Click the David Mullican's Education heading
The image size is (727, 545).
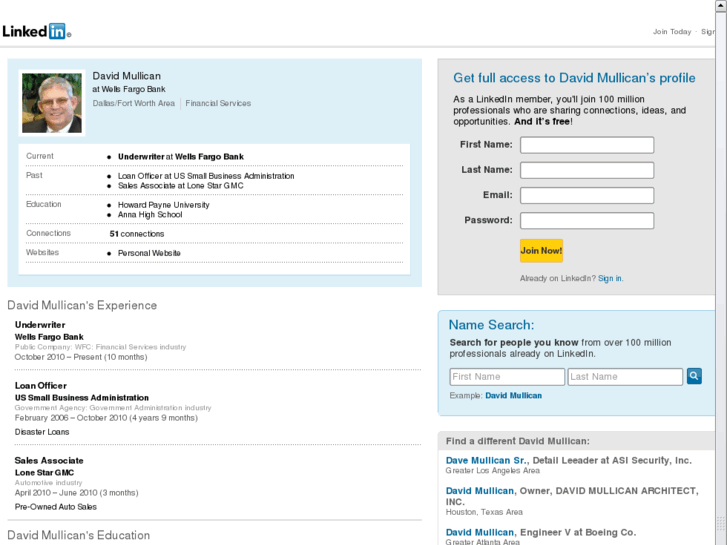pos(78,535)
